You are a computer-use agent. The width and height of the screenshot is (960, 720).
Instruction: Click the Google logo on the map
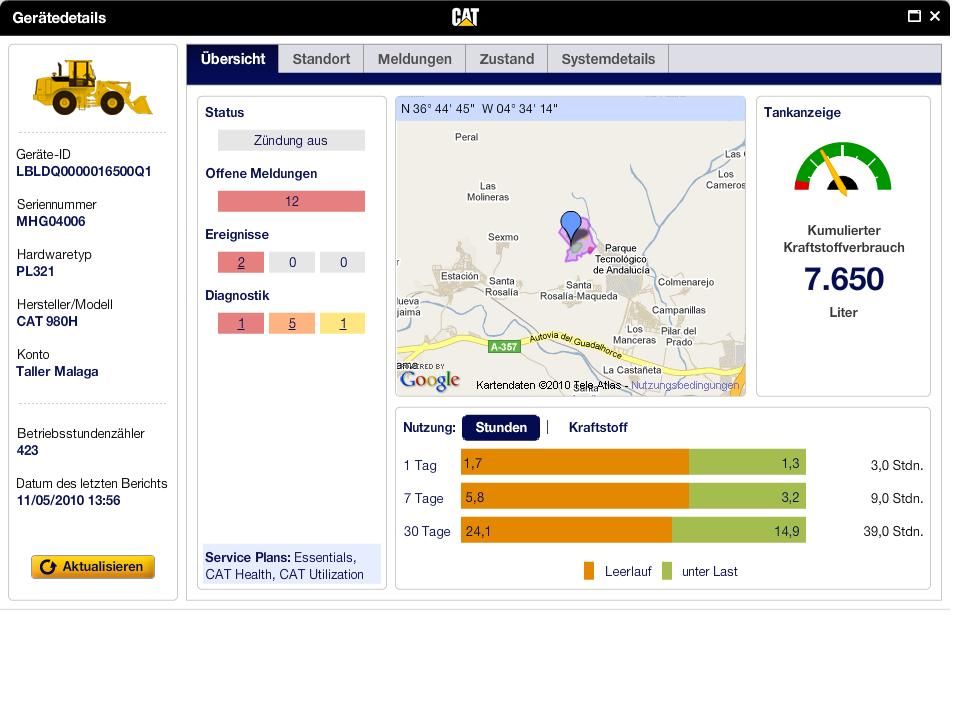pos(430,380)
